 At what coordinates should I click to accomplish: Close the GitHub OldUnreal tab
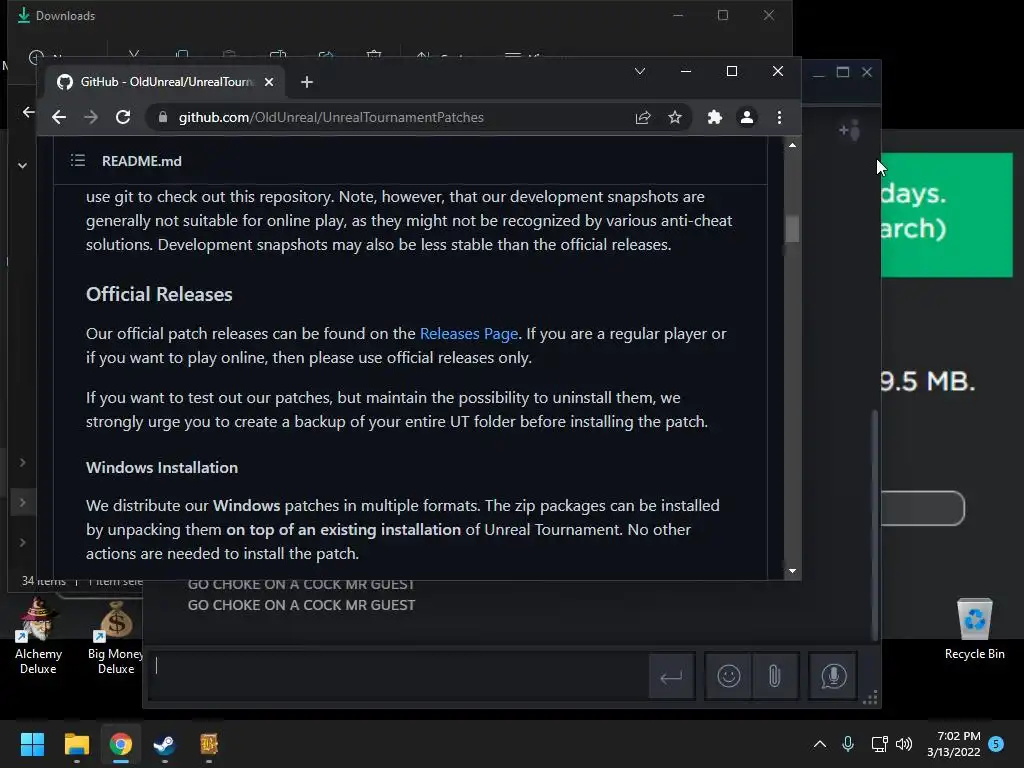click(268, 82)
